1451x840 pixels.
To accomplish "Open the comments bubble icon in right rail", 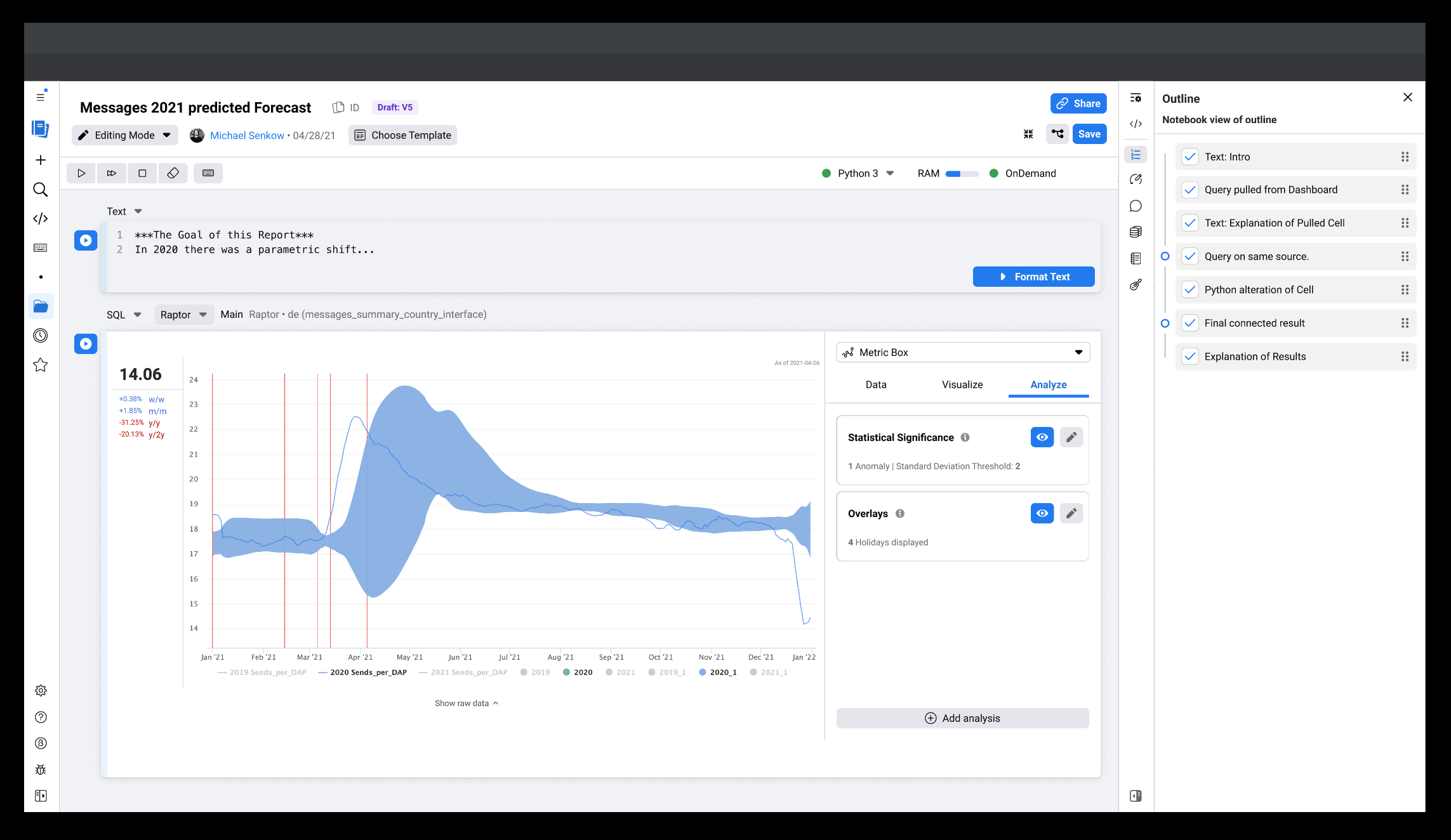I will click(x=1136, y=206).
